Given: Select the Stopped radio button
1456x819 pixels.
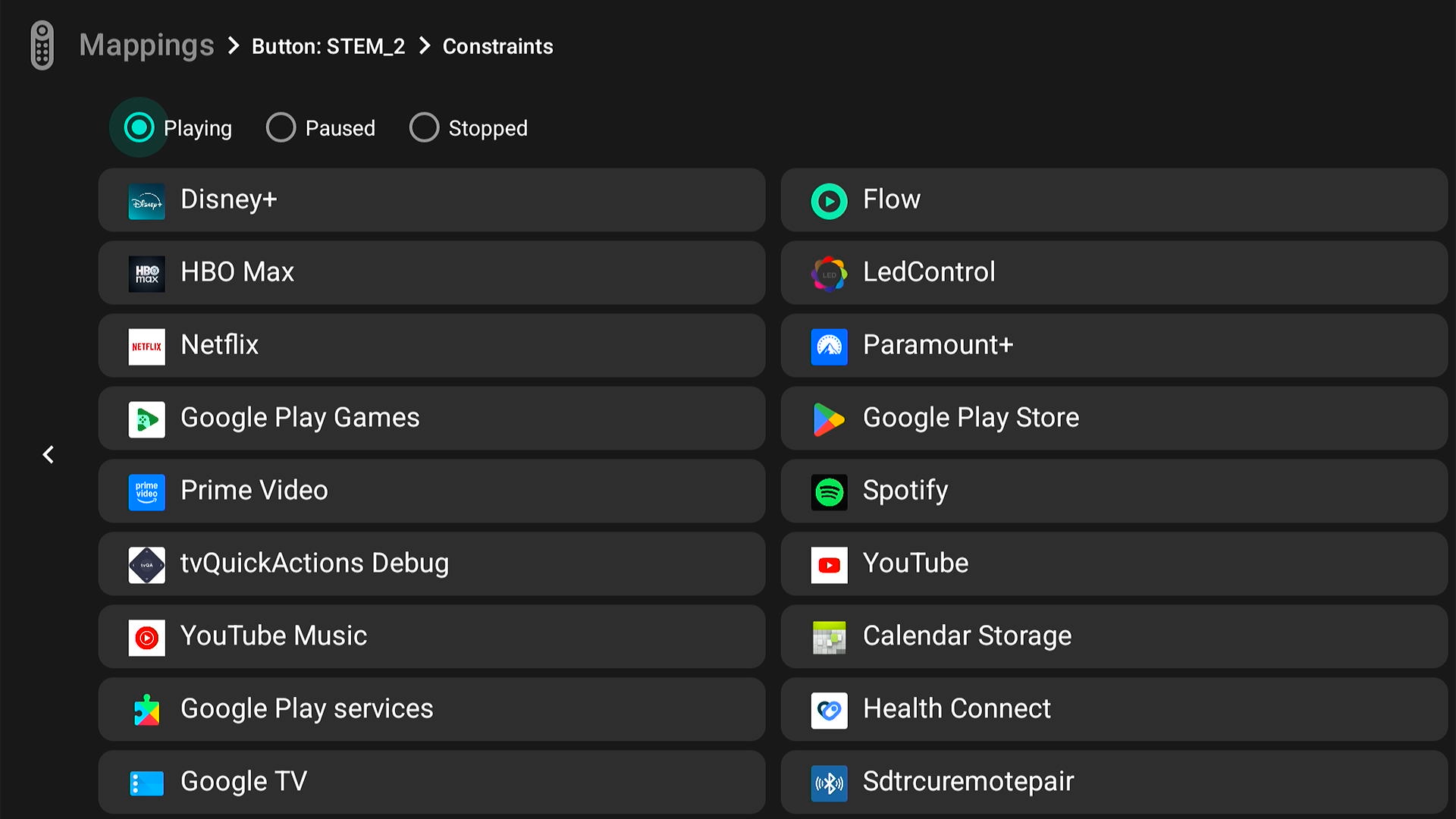Looking at the screenshot, I should 424,127.
